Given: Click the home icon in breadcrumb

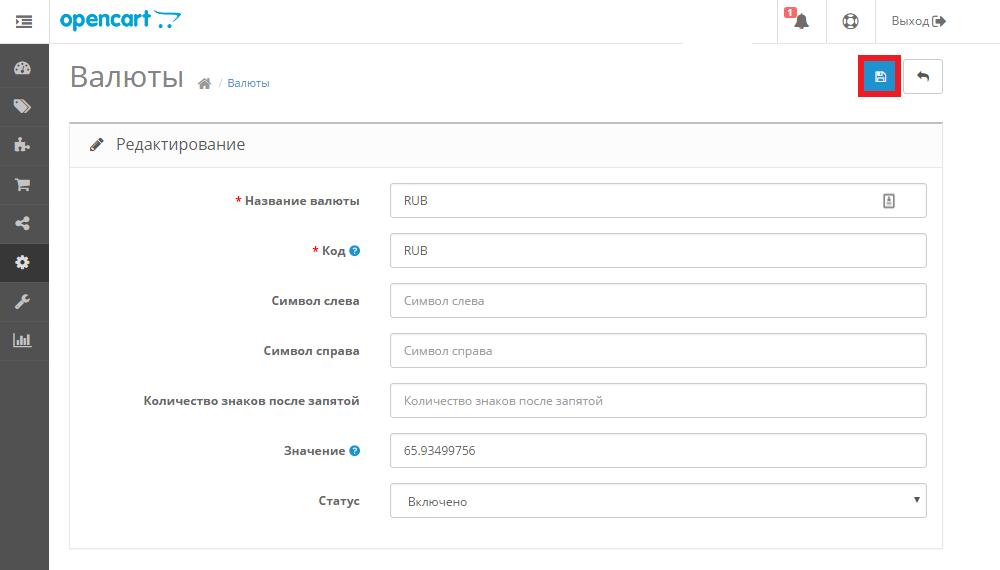Looking at the screenshot, I should [204, 84].
